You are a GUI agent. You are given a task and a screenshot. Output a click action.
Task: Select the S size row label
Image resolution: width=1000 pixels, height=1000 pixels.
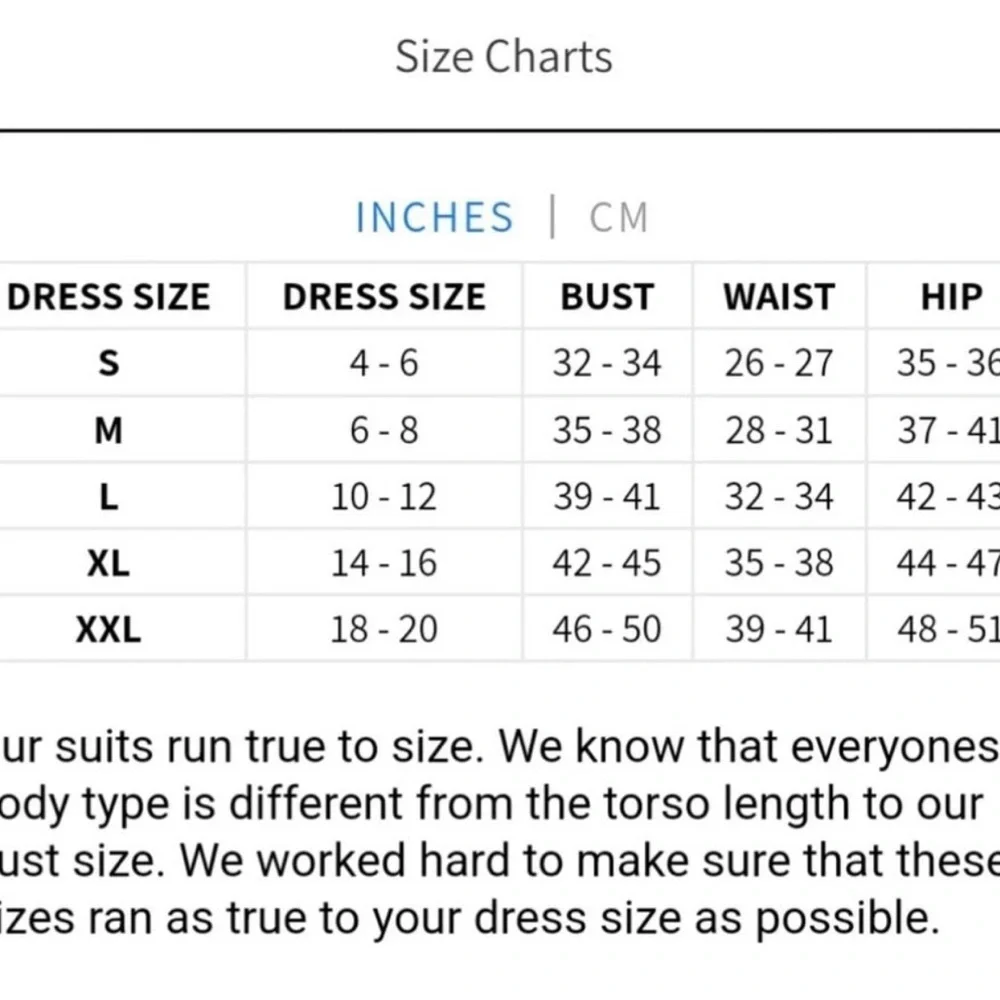click(108, 363)
